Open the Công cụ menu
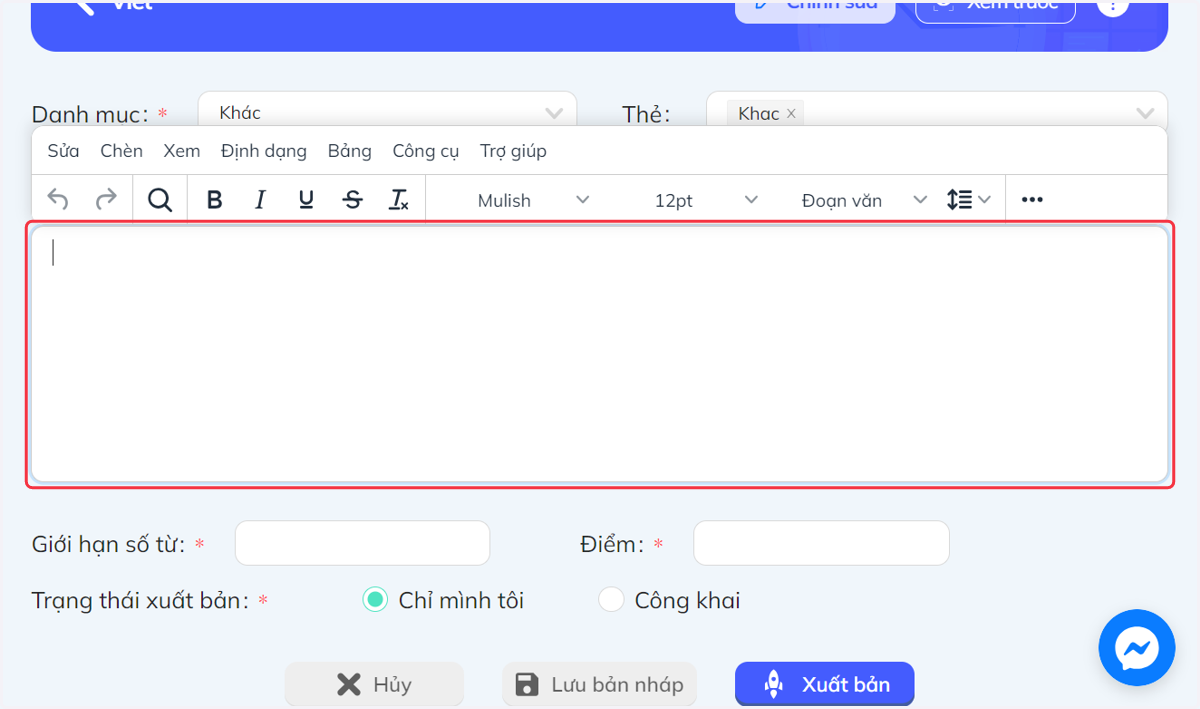The image size is (1200, 709). [426, 151]
